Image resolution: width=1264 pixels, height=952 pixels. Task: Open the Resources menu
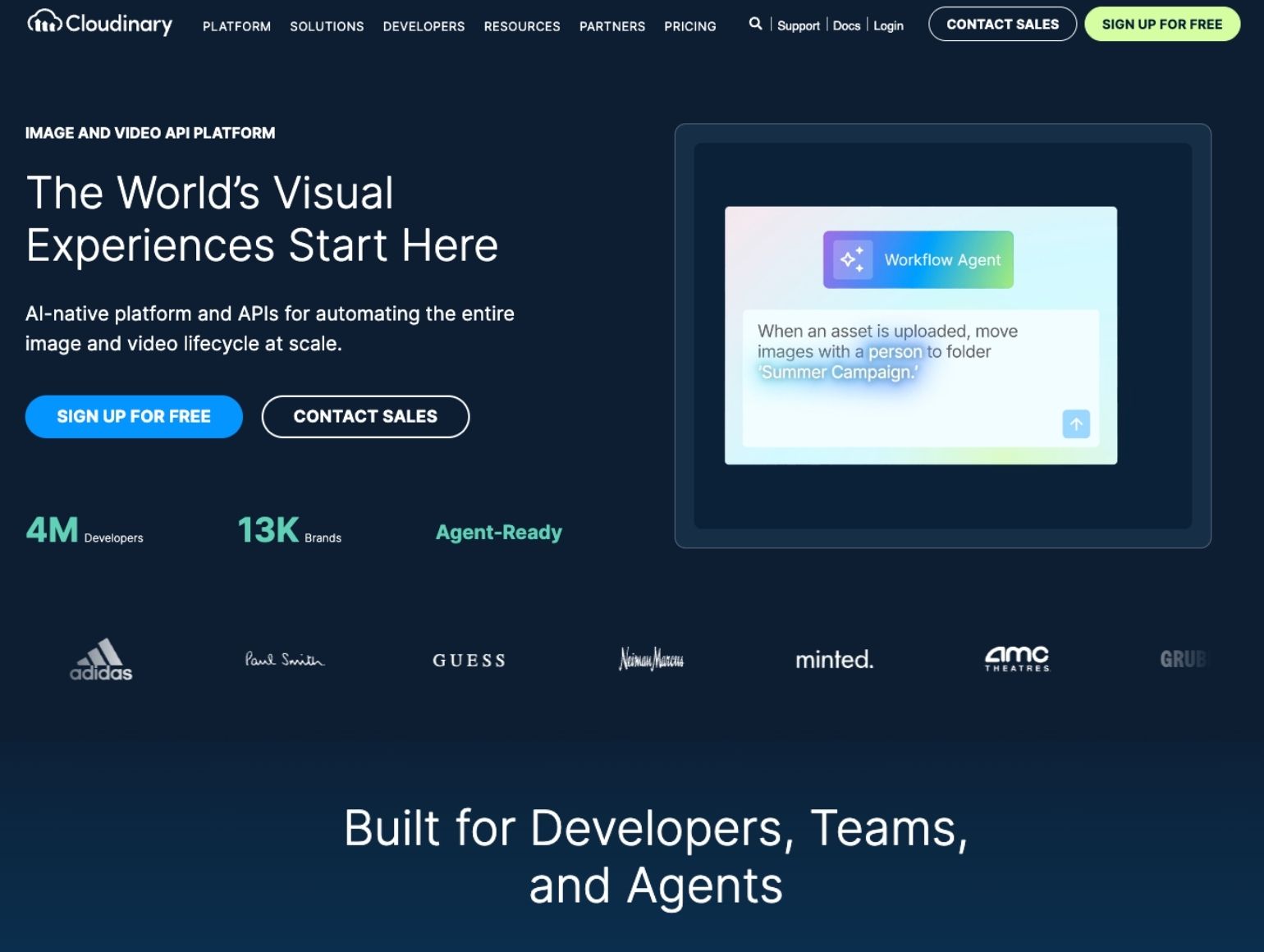point(522,26)
